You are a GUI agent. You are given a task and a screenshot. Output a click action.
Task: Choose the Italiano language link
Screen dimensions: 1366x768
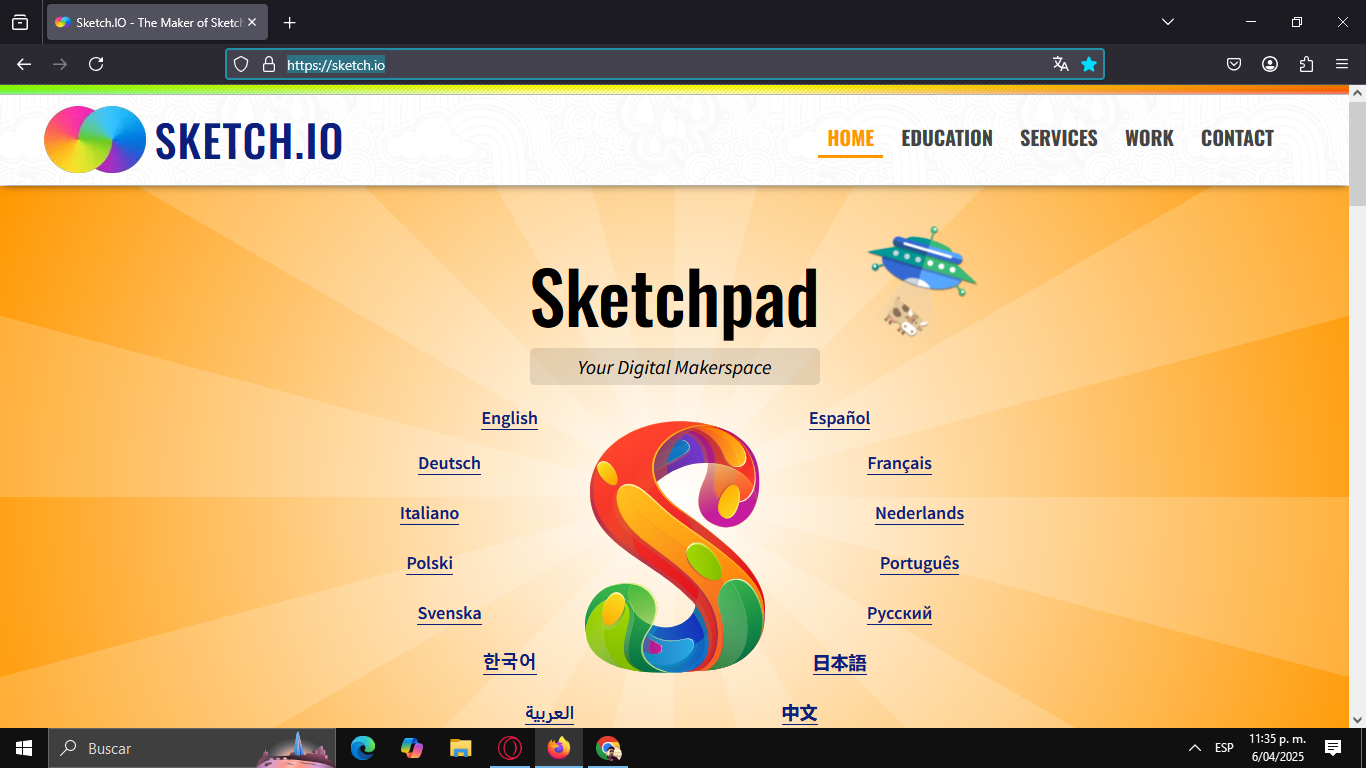click(430, 513)
